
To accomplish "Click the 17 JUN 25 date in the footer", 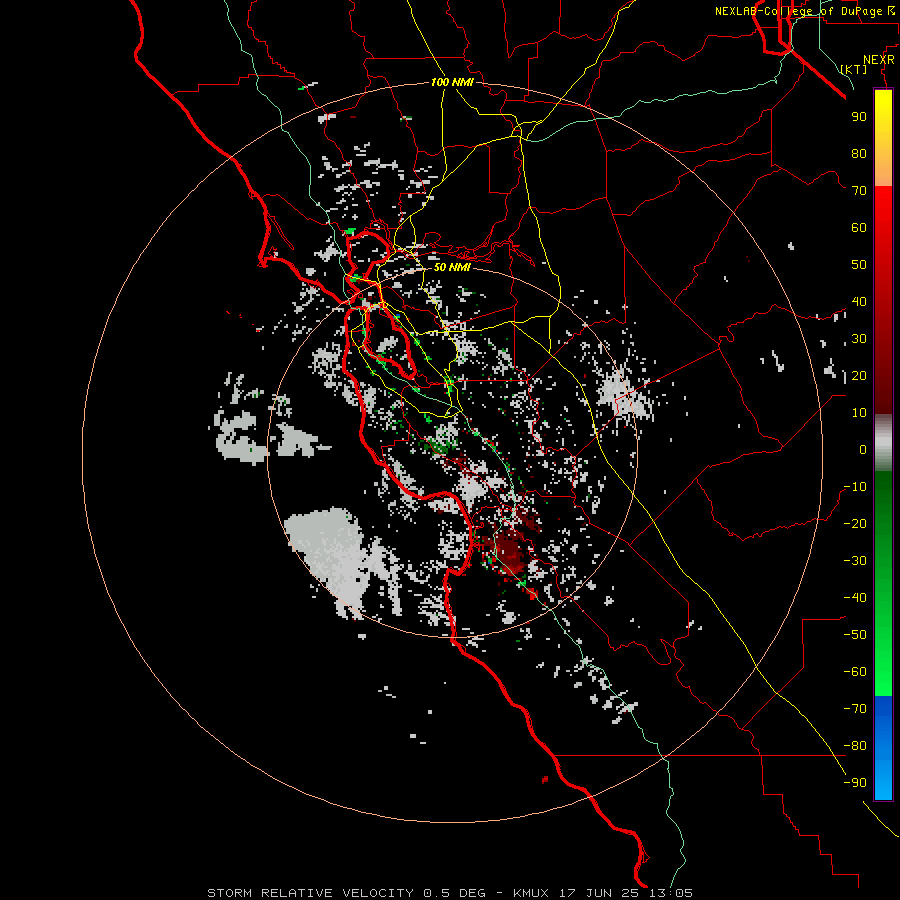I will click(x=600, y=893).
